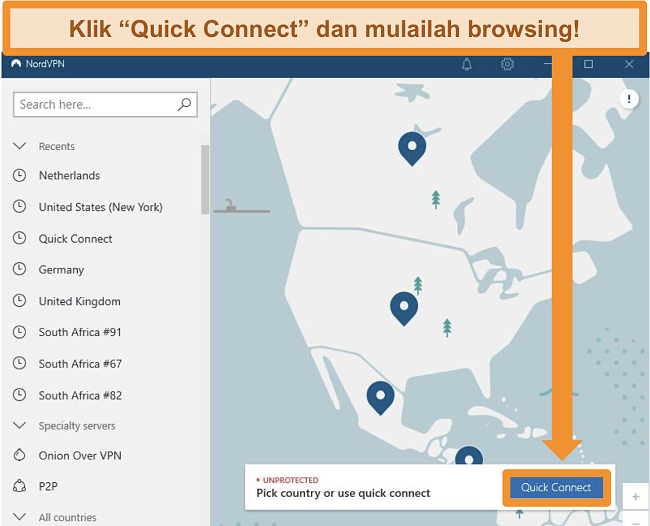
Task: Click clock icon beside South Africa #82
Action: (x=19, y=395)
